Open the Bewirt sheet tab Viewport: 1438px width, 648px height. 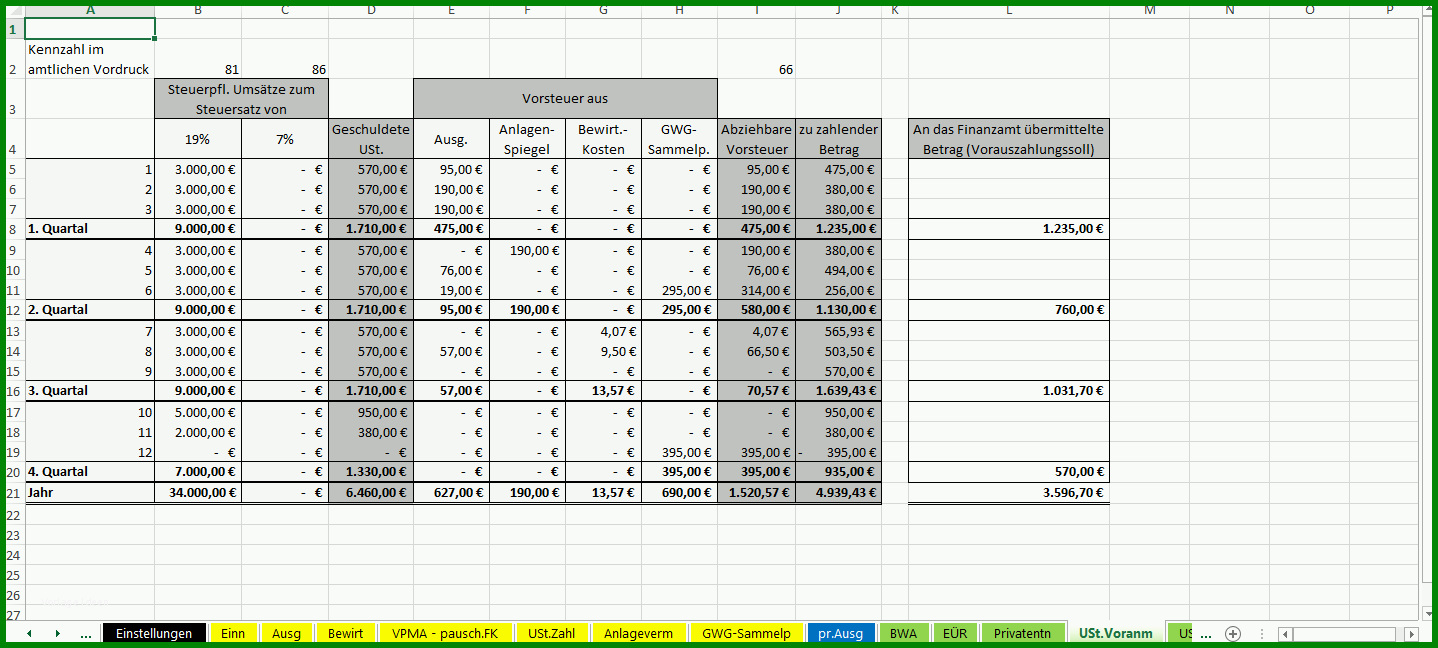(x=345, y=633)
